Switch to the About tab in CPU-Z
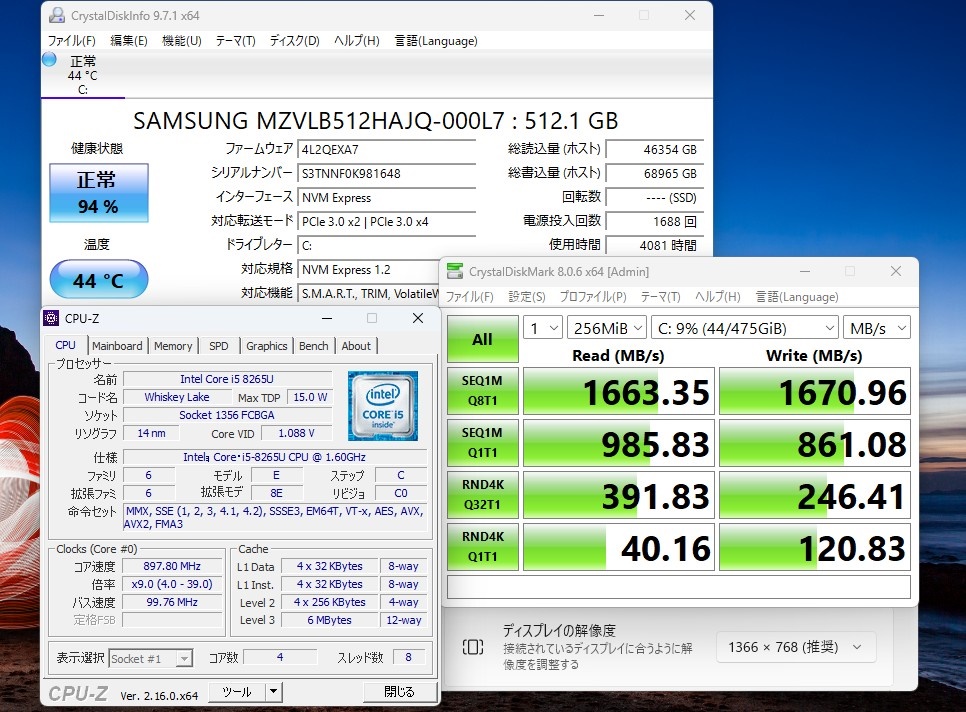 point(356,346)
